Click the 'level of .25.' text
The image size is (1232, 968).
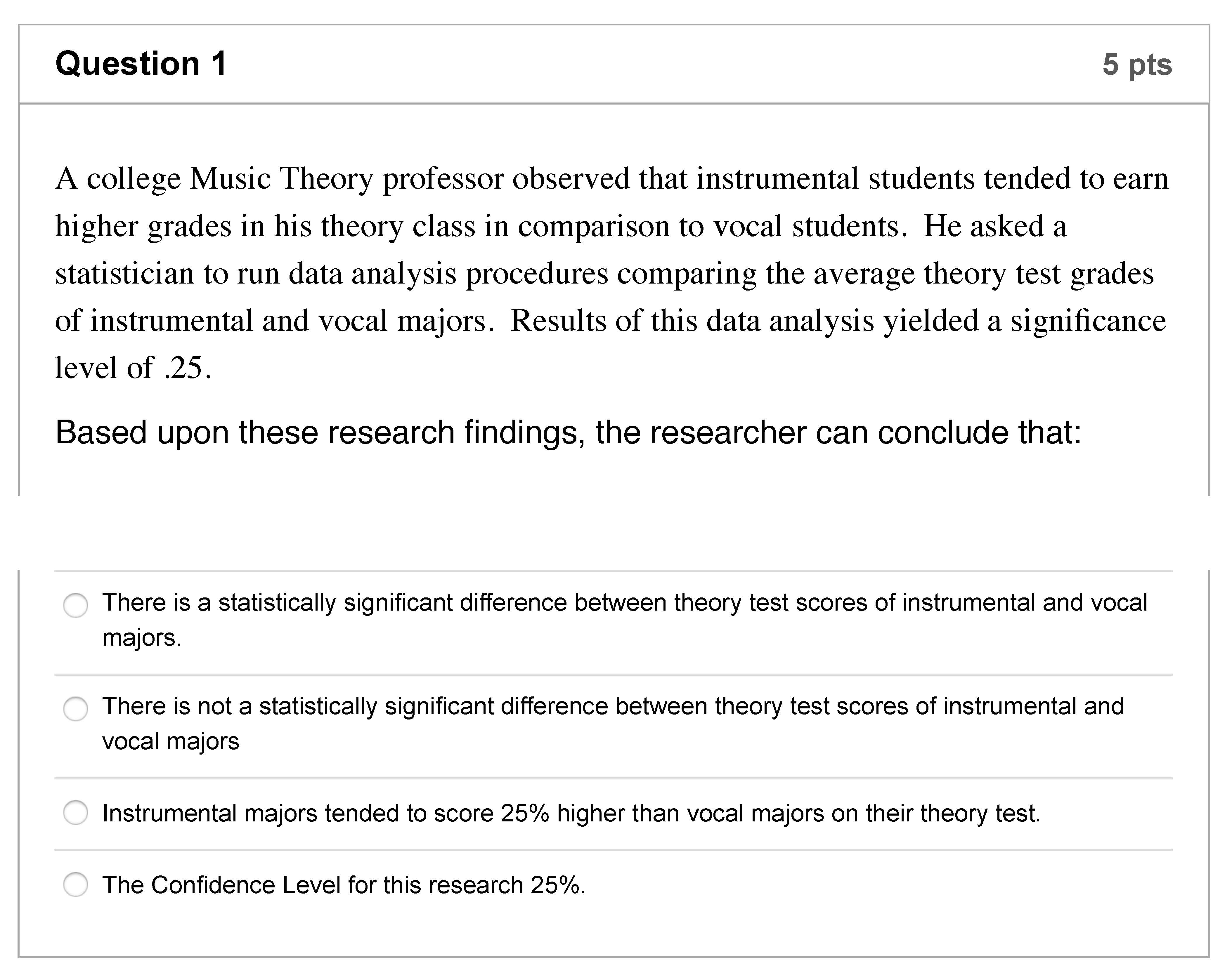133,368
